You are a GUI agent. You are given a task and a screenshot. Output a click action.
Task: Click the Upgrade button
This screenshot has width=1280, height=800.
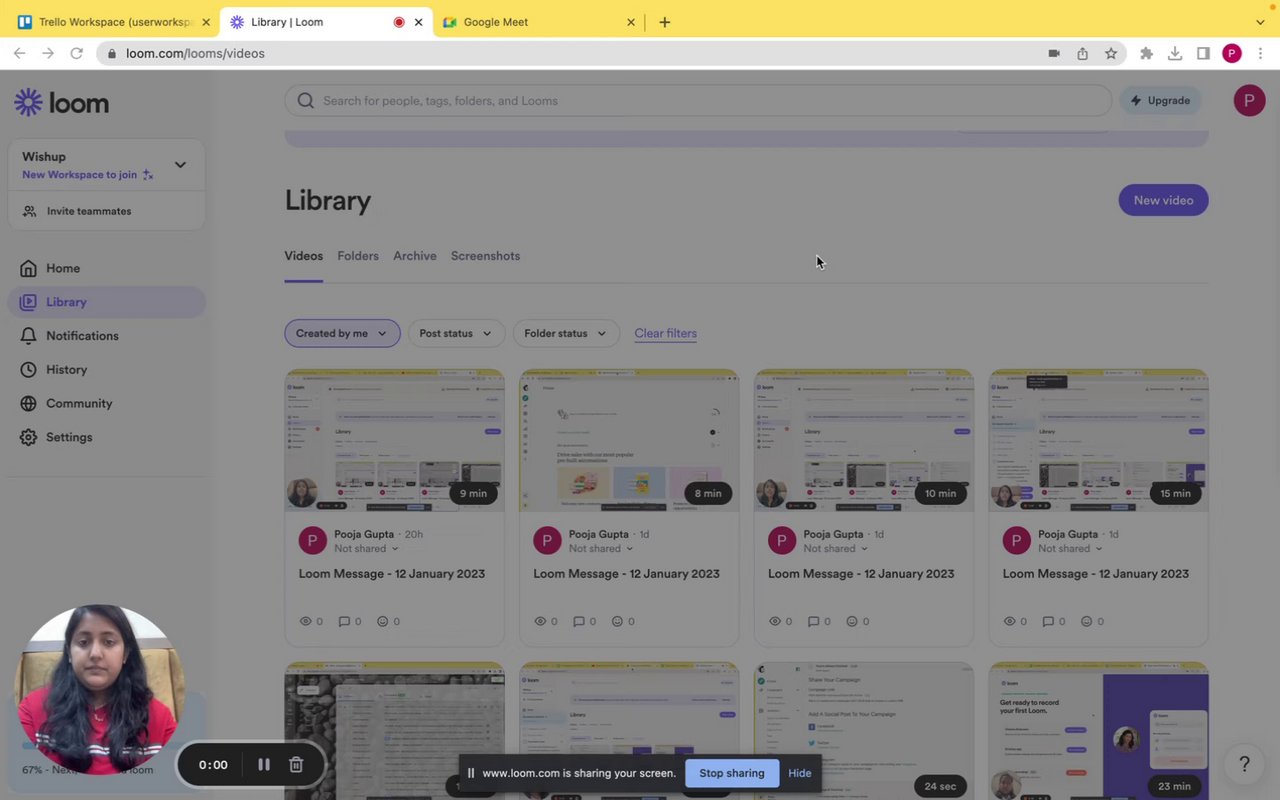click(1161, 100)
